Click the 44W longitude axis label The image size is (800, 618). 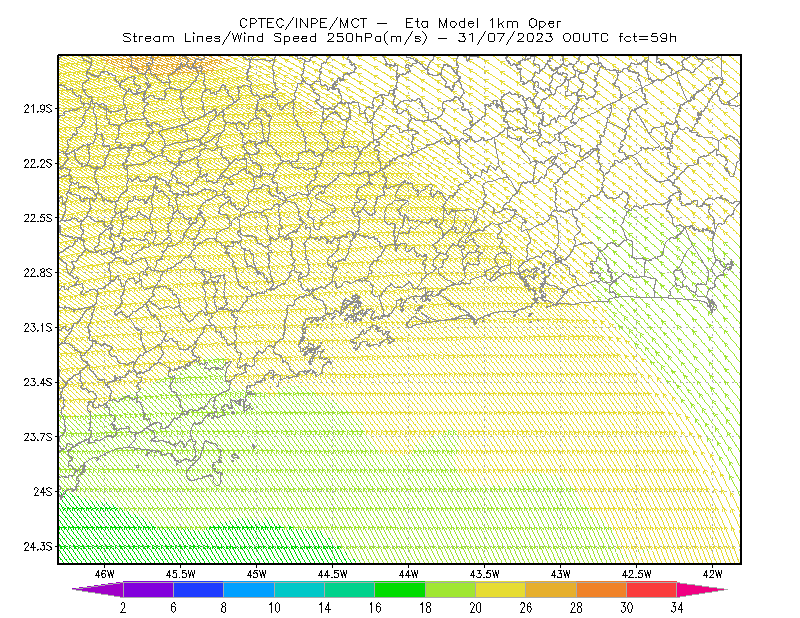pos(409,574)
